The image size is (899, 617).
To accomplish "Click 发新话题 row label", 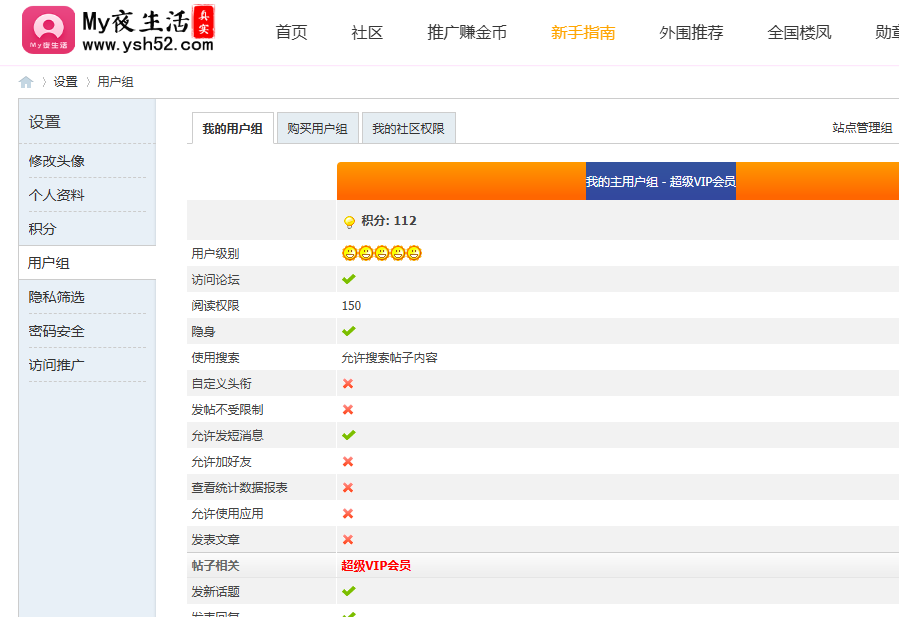I will coord(216,591).
